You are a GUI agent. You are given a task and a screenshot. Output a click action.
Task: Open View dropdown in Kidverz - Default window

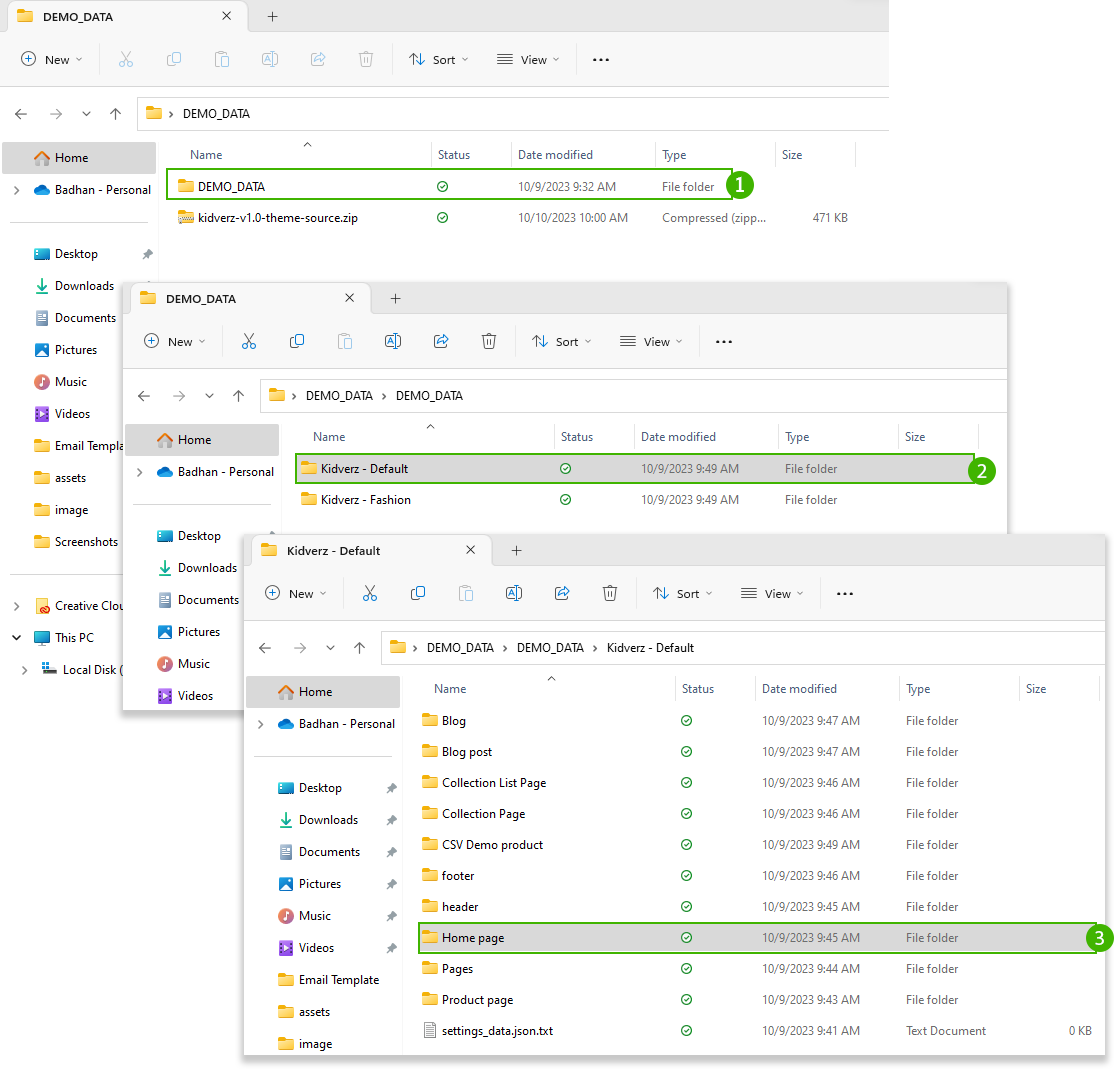(x=772, y=593)
